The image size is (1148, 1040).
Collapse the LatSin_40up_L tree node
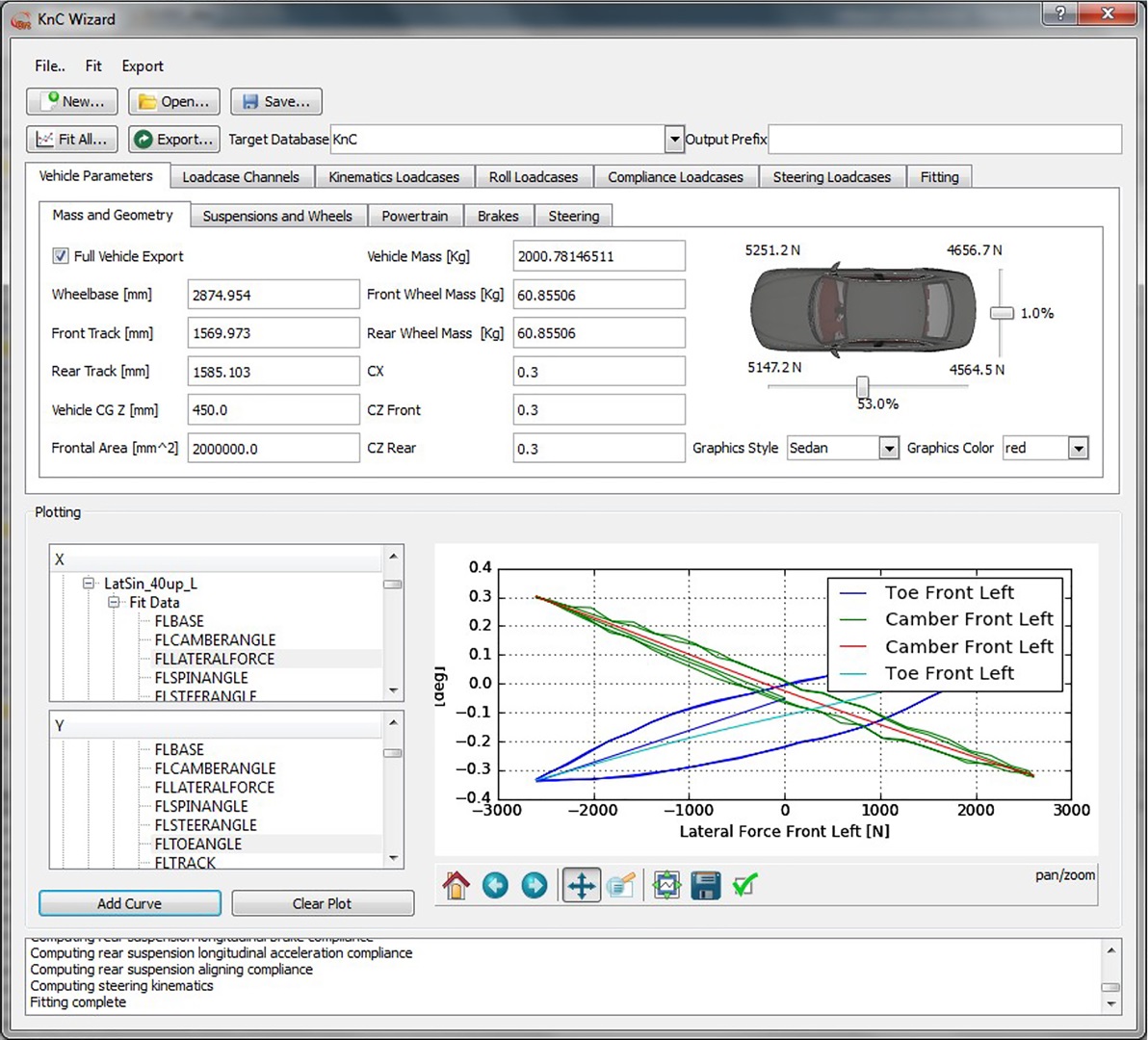pos(90,584)
